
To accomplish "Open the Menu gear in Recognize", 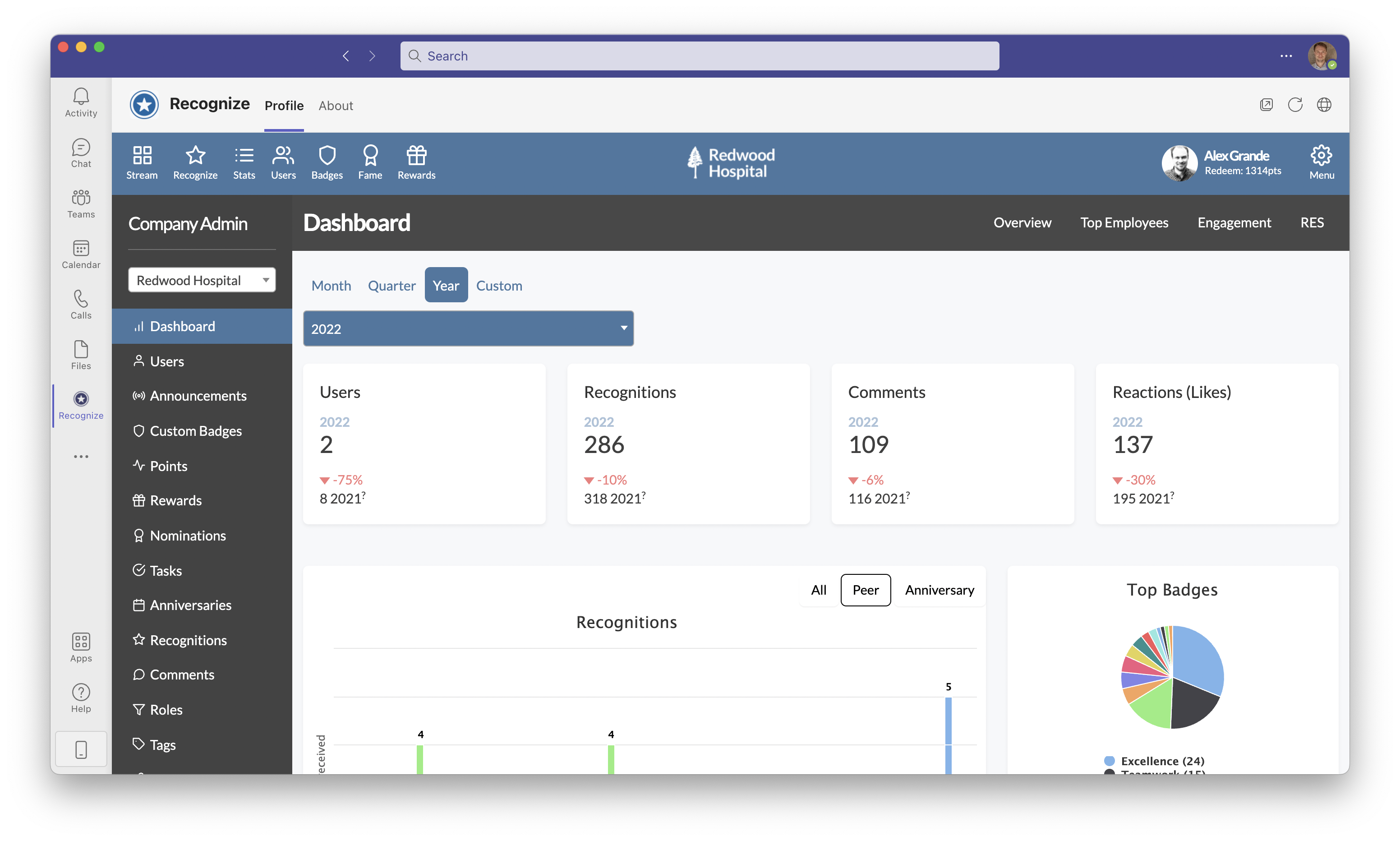I will tap(1321, 162).
